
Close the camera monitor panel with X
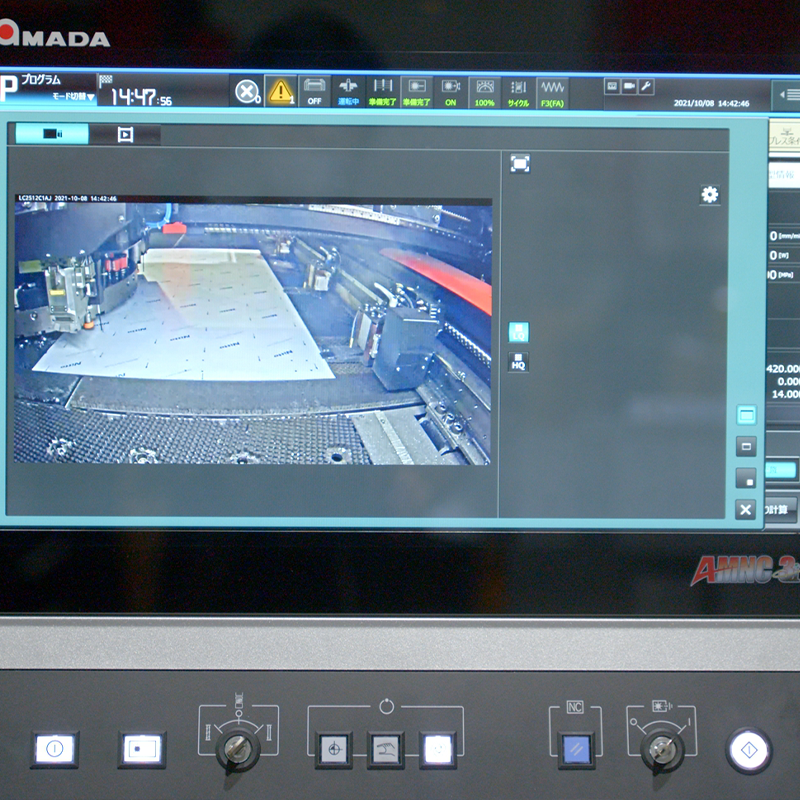(x=745, y=509)
